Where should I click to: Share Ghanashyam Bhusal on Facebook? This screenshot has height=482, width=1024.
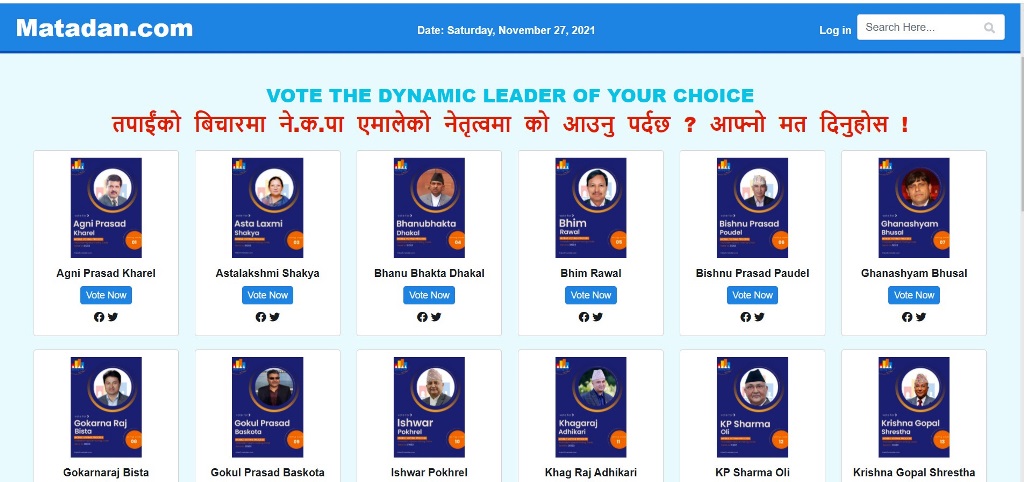(907, 317)
